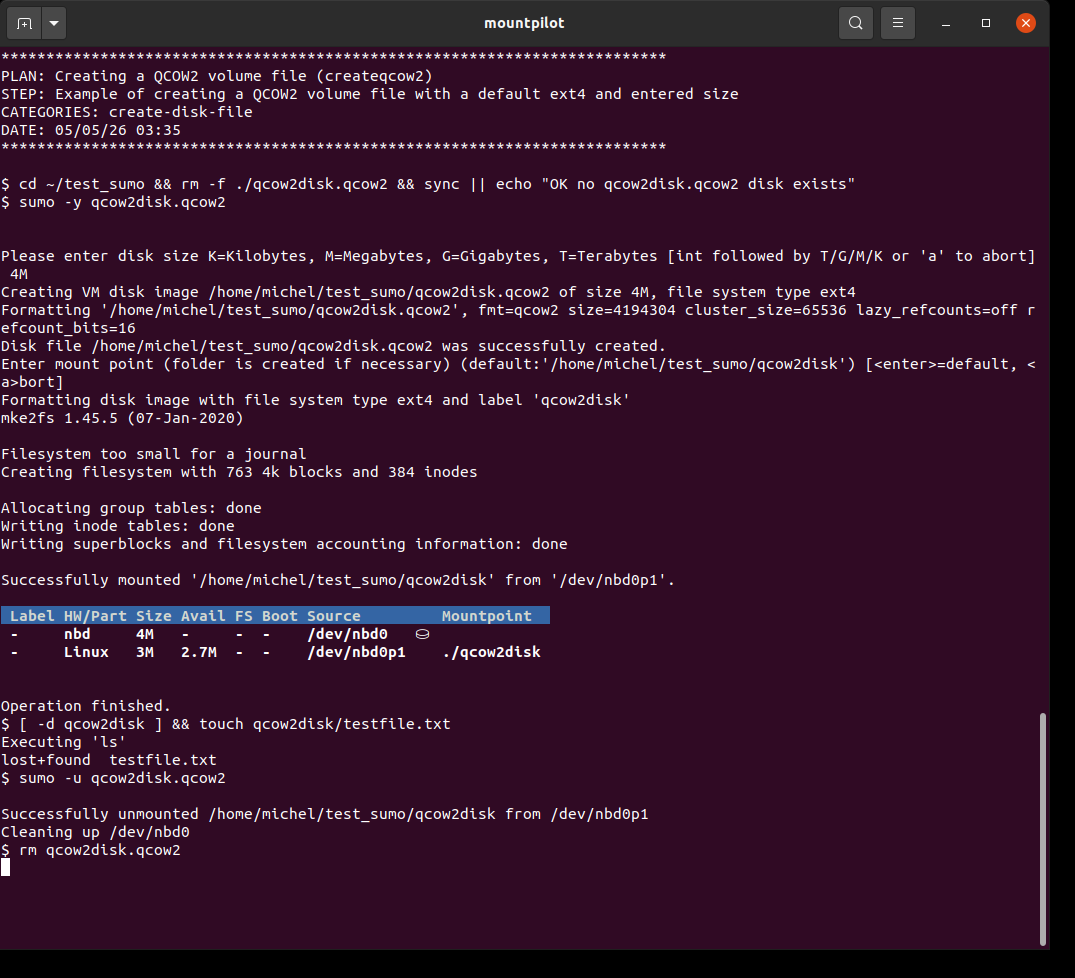Click the terminal vertical scrollbar
Screen dimensions: 1075x978
coord(1043,829)
